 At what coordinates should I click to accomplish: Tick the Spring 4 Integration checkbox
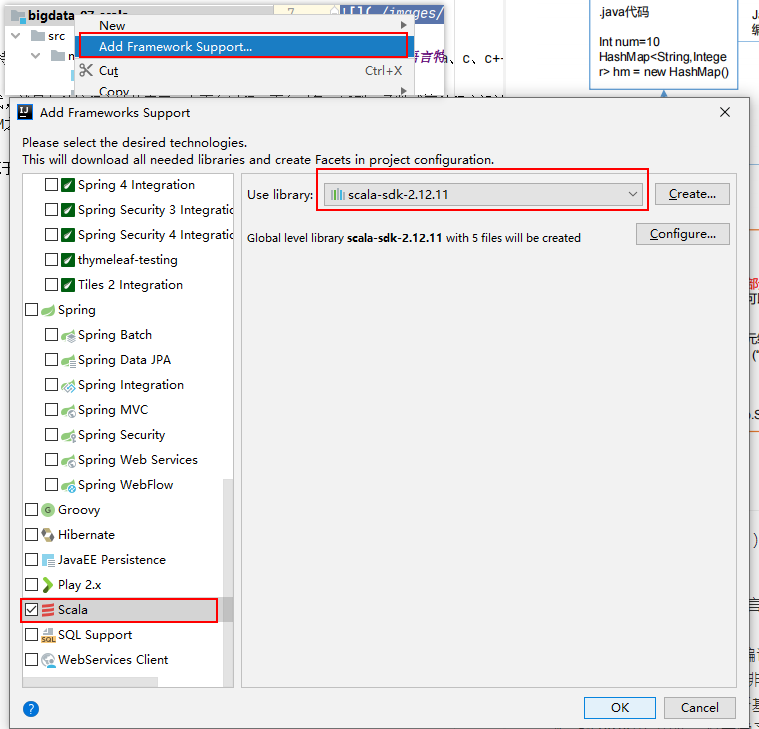click(x=51, y=185)
